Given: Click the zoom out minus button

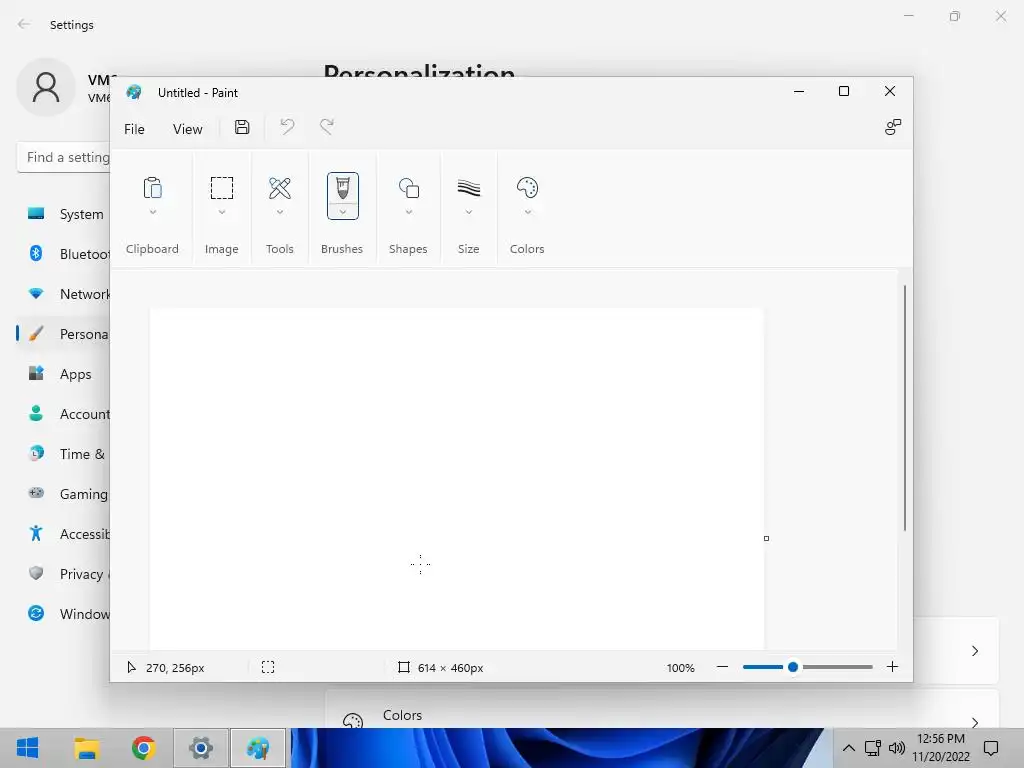Looking at the screenshot, I should click(x=722, y=667).
